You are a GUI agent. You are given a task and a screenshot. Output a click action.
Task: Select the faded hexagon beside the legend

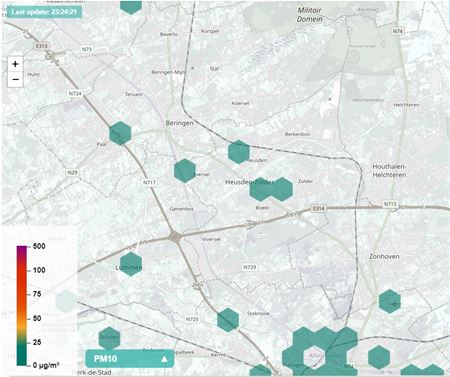66,301
